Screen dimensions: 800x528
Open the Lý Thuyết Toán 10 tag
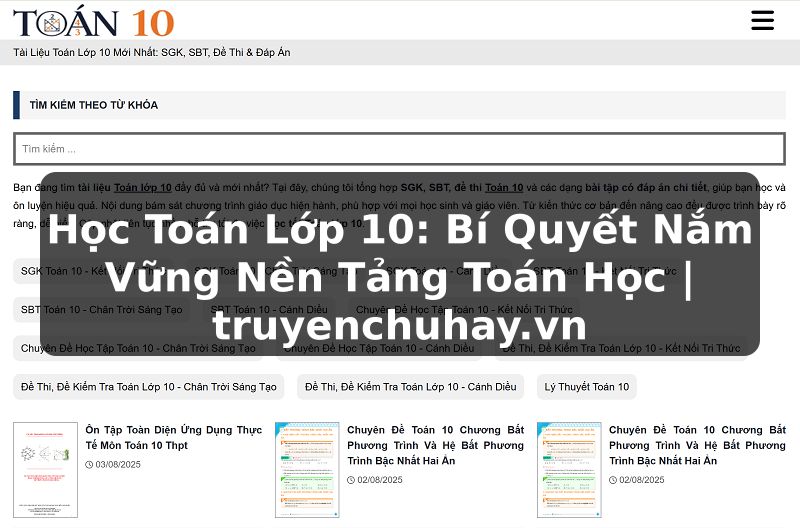coord(587,387)
